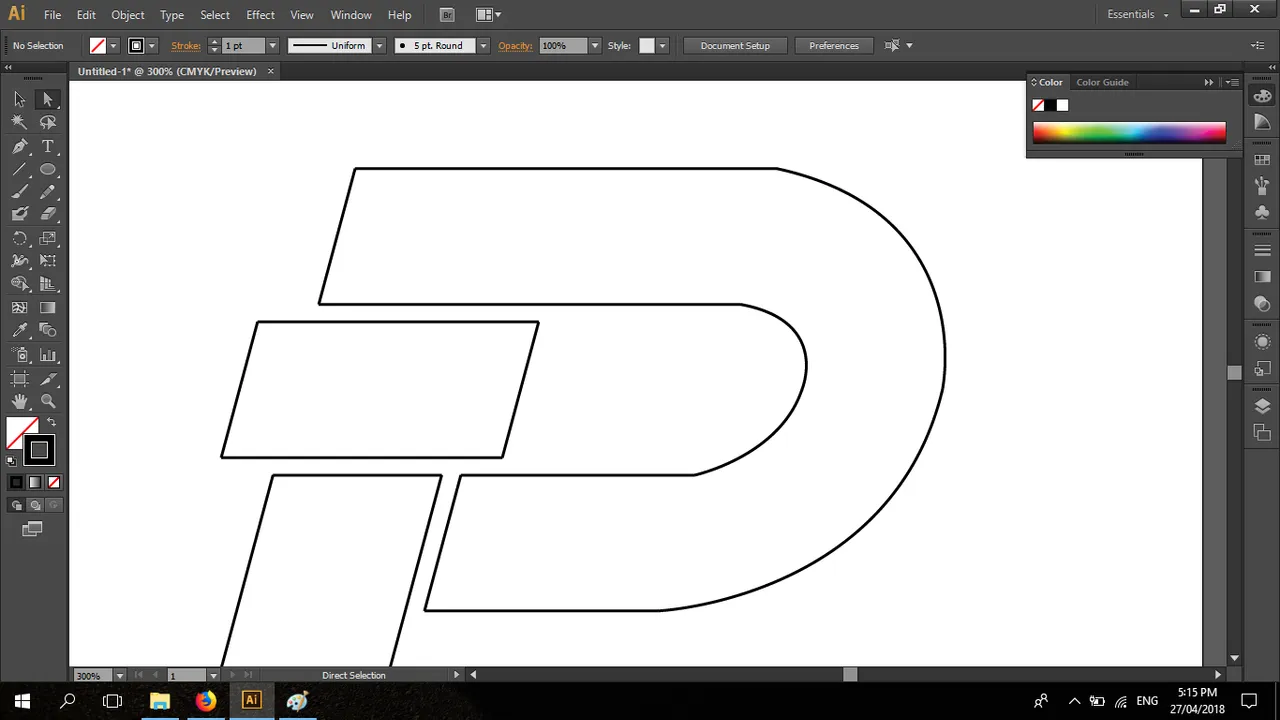Set paint mode to None
The width and height of the screenshot is (1280, 720).
(x=54, y=483)
